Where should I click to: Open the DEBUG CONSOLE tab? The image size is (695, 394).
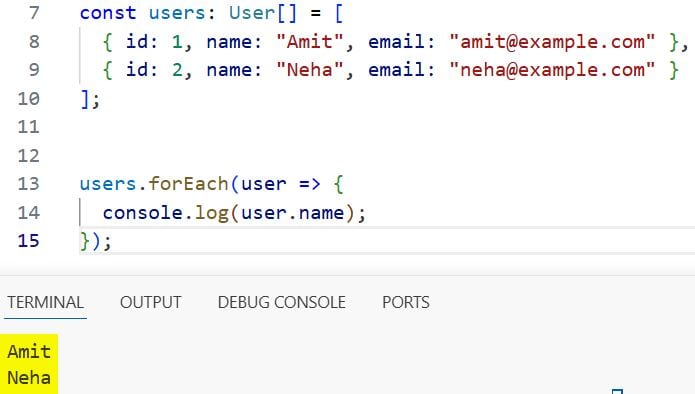[281, 302]
